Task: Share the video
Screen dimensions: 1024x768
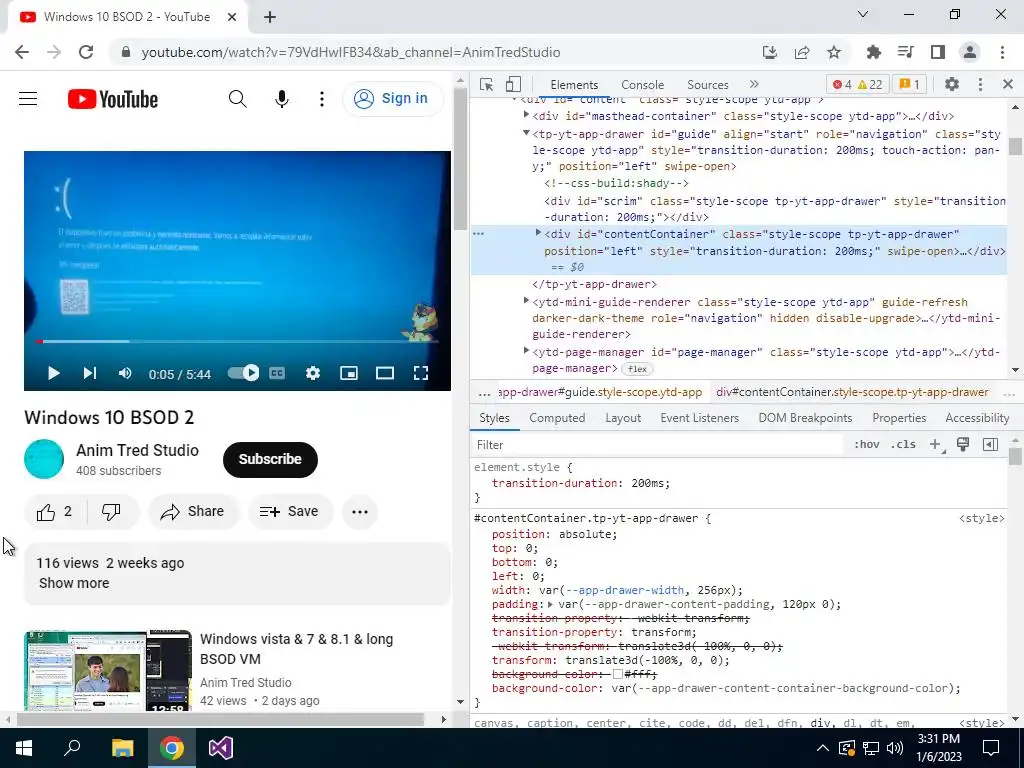Action: point(193,511)
